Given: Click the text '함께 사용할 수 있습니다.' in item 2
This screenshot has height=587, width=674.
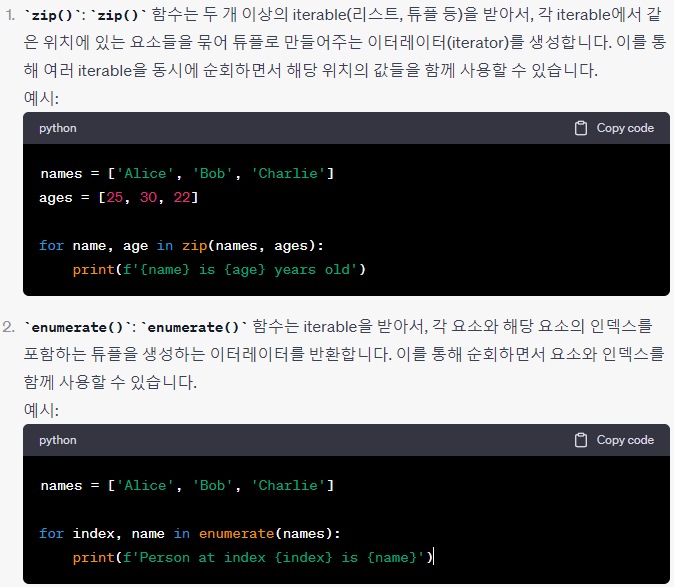Looking at the screenshot, I should tap(110, 382).
